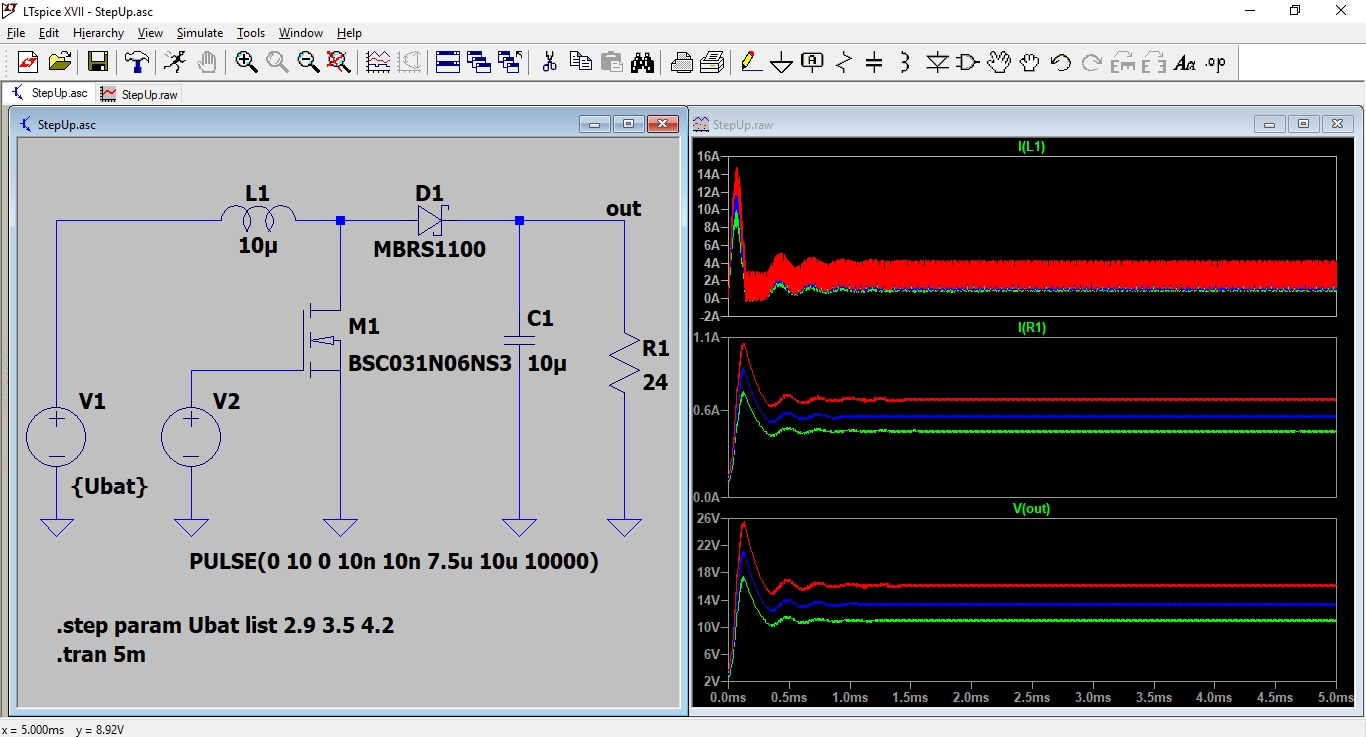Select the Drag tool closed hand icon

pyautogui.click(x=1030, y=62)
